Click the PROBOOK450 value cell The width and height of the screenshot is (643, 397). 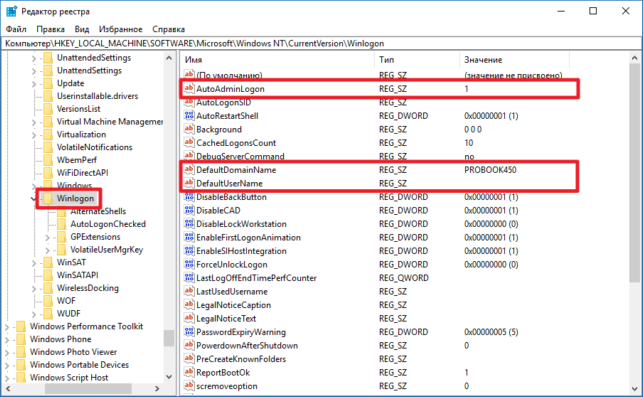tap(490, 170)
